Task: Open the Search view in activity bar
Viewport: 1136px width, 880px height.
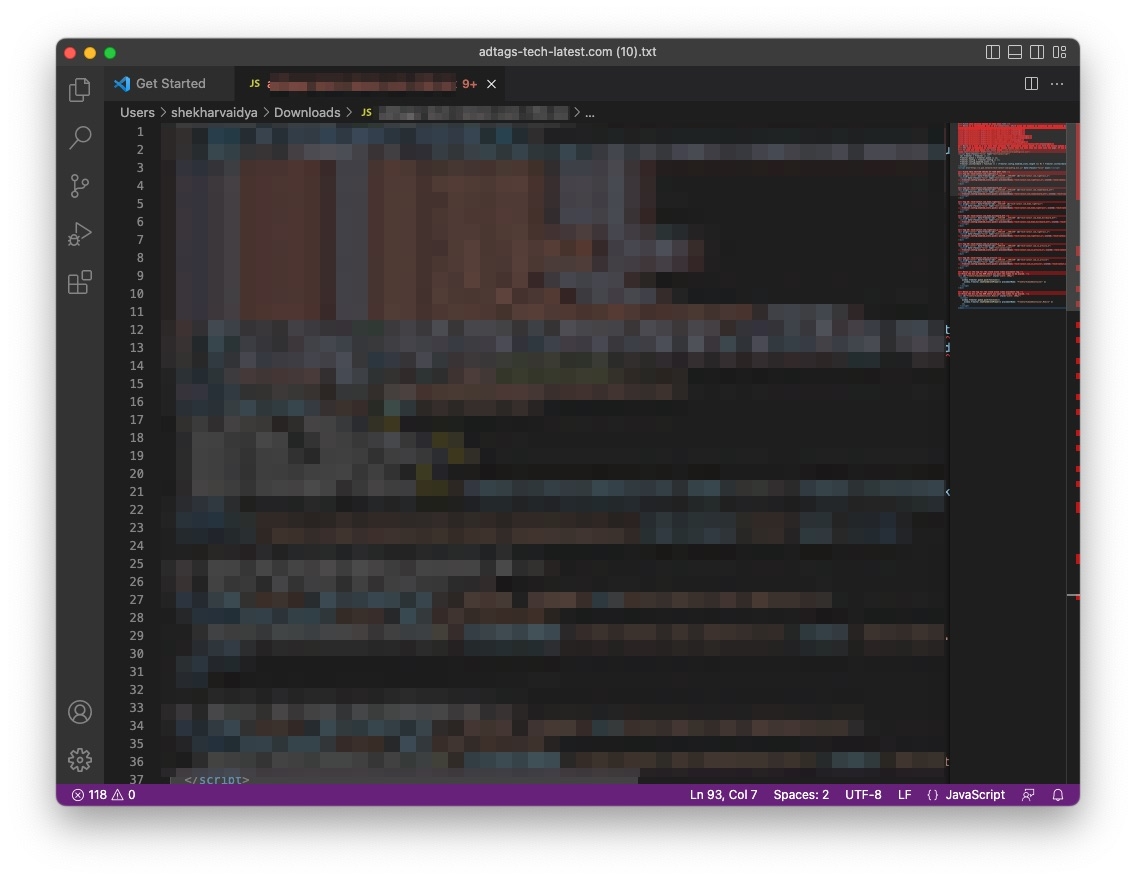Action: pos(80,138)
